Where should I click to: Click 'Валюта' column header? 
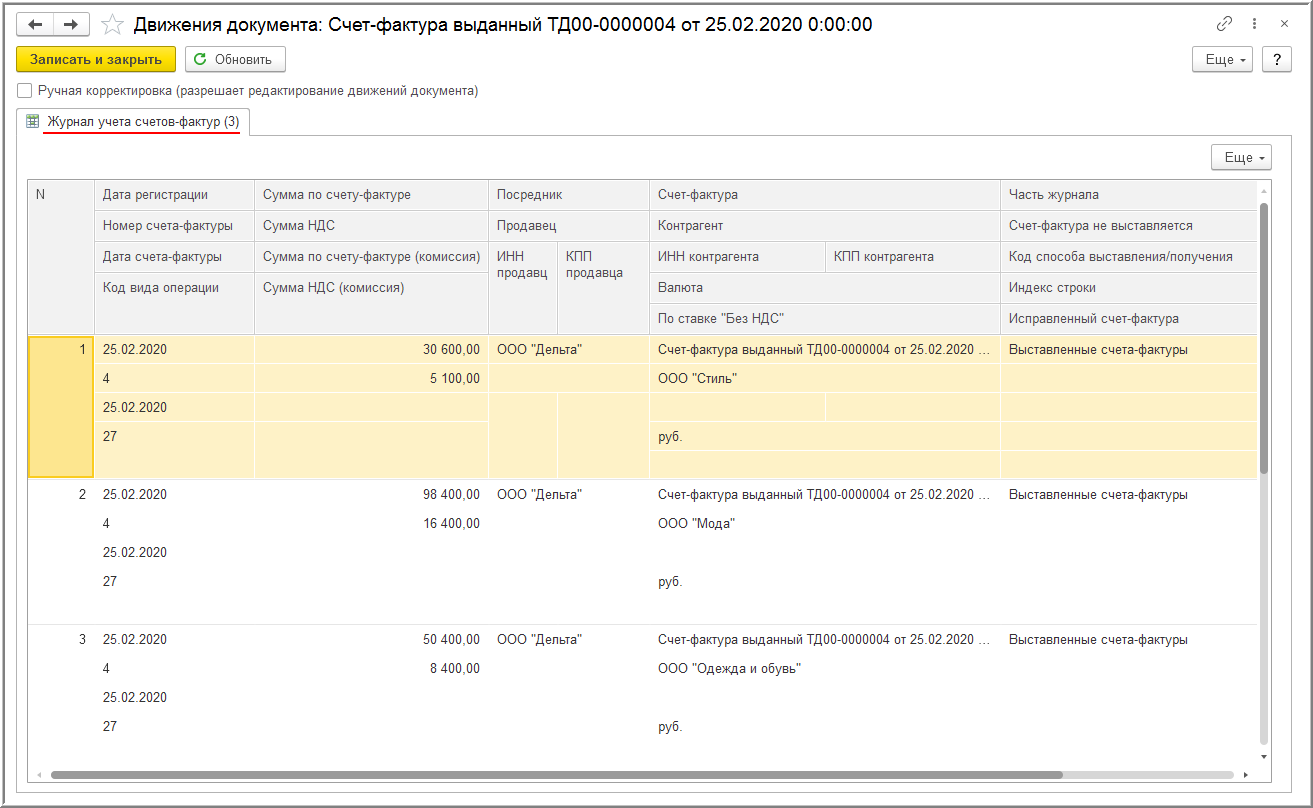point(825,288)
